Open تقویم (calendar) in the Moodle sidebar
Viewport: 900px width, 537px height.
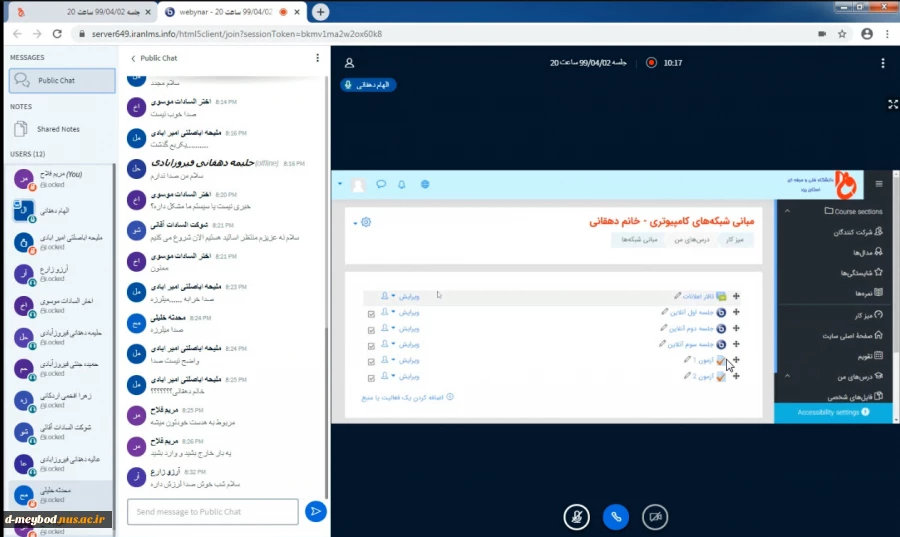pyautogui.click(x=870, y=356)
